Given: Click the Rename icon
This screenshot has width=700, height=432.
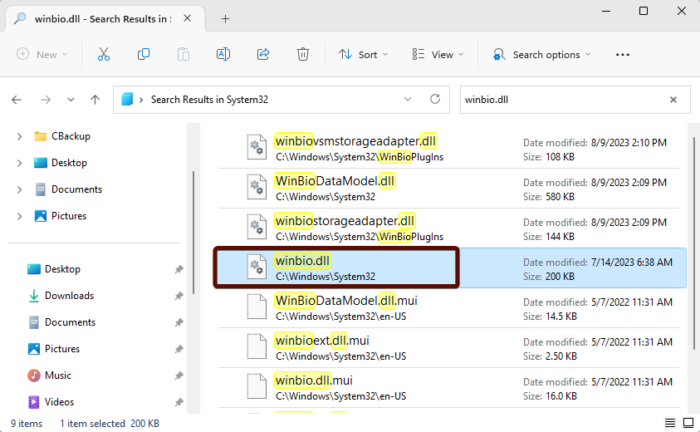Looking at the screenshot, I should tap(224, 55).
